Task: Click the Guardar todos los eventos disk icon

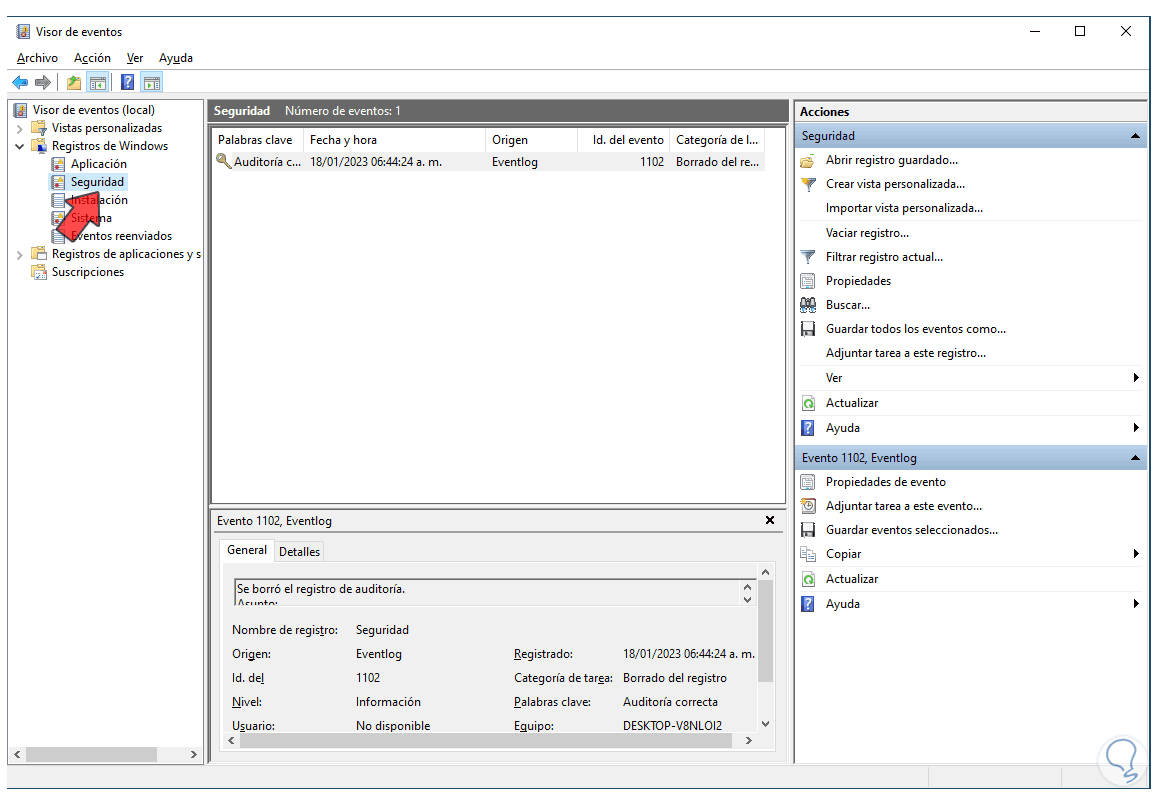Action: point(808,329)
